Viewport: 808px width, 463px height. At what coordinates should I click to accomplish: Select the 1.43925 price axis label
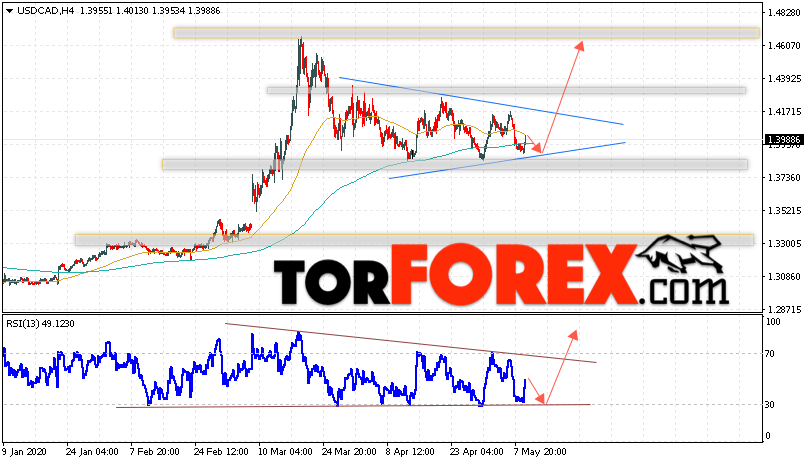[784, 79]
